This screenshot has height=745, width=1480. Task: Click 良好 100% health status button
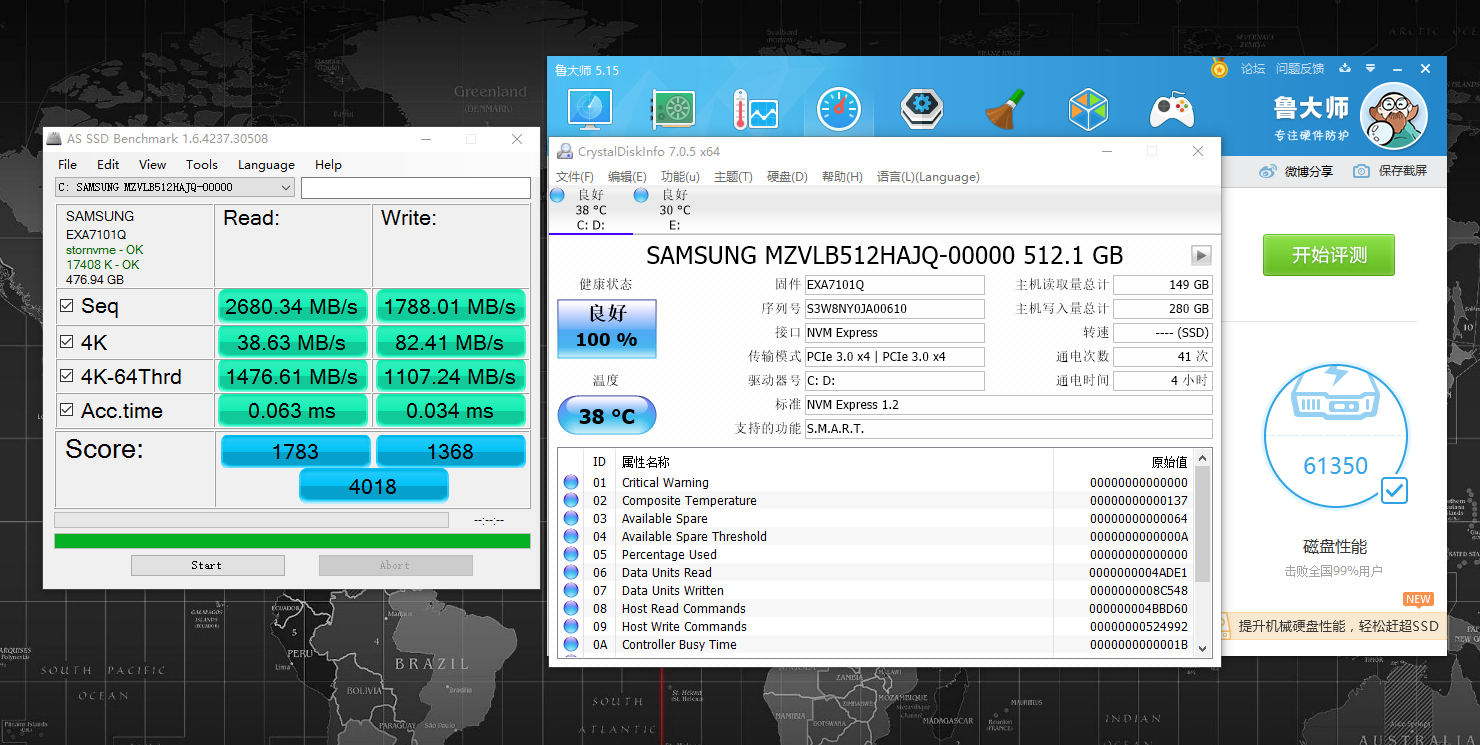[606, 328]
